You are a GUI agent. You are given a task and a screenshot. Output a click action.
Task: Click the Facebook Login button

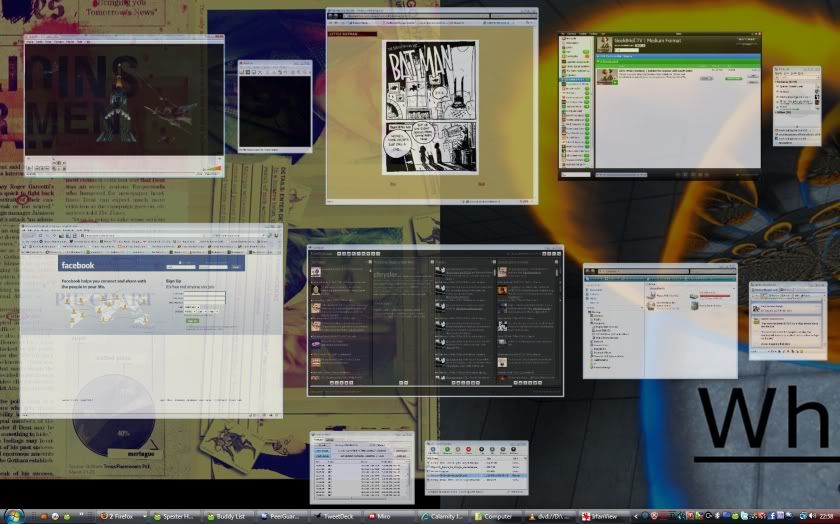pyautogui.click(x=236, y=267)
